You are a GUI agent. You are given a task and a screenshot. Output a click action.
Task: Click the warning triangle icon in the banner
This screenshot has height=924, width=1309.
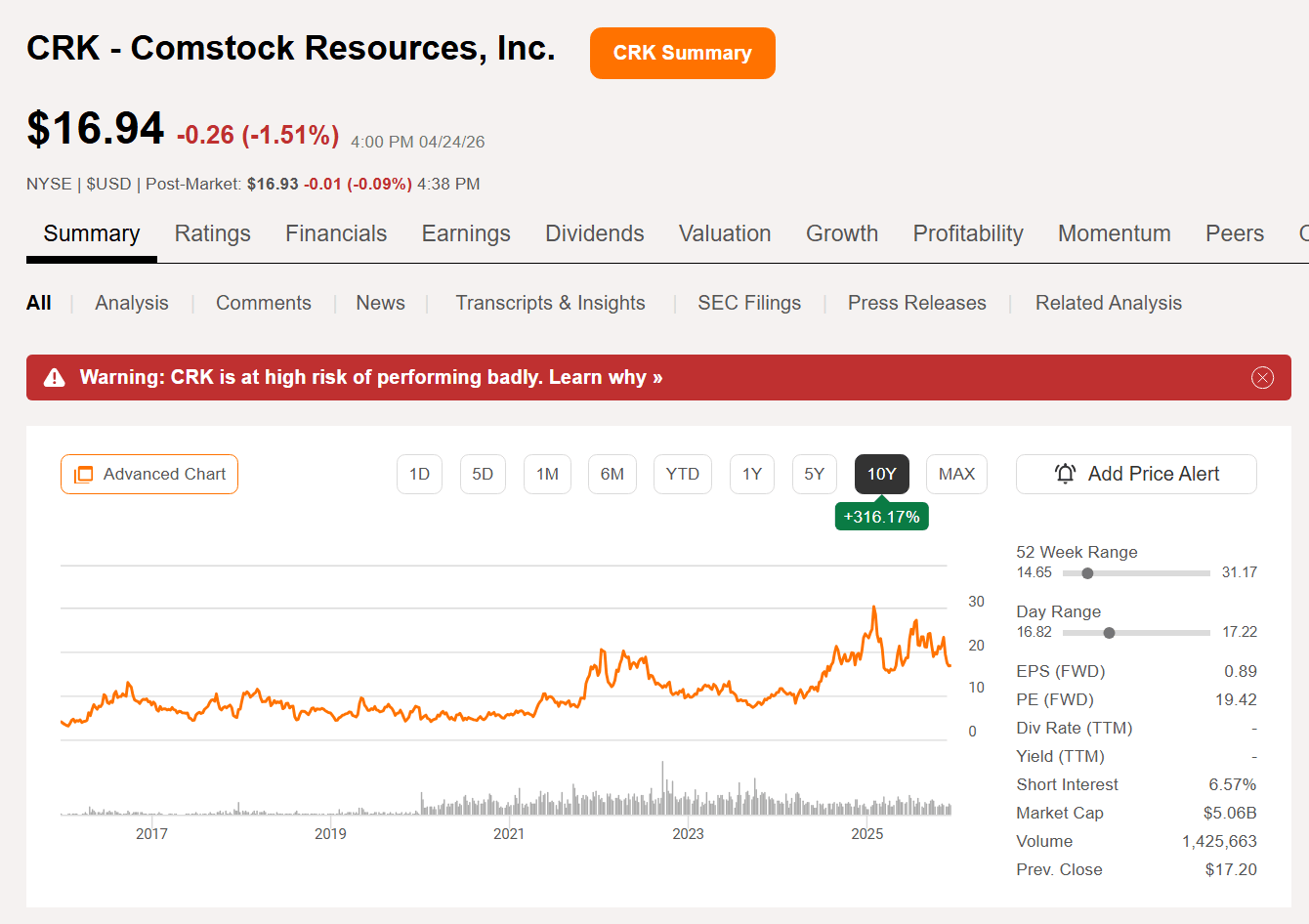click(55, 378)
